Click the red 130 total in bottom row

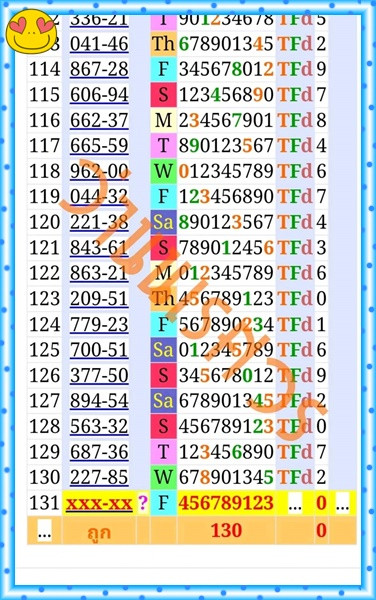point(226,530)
